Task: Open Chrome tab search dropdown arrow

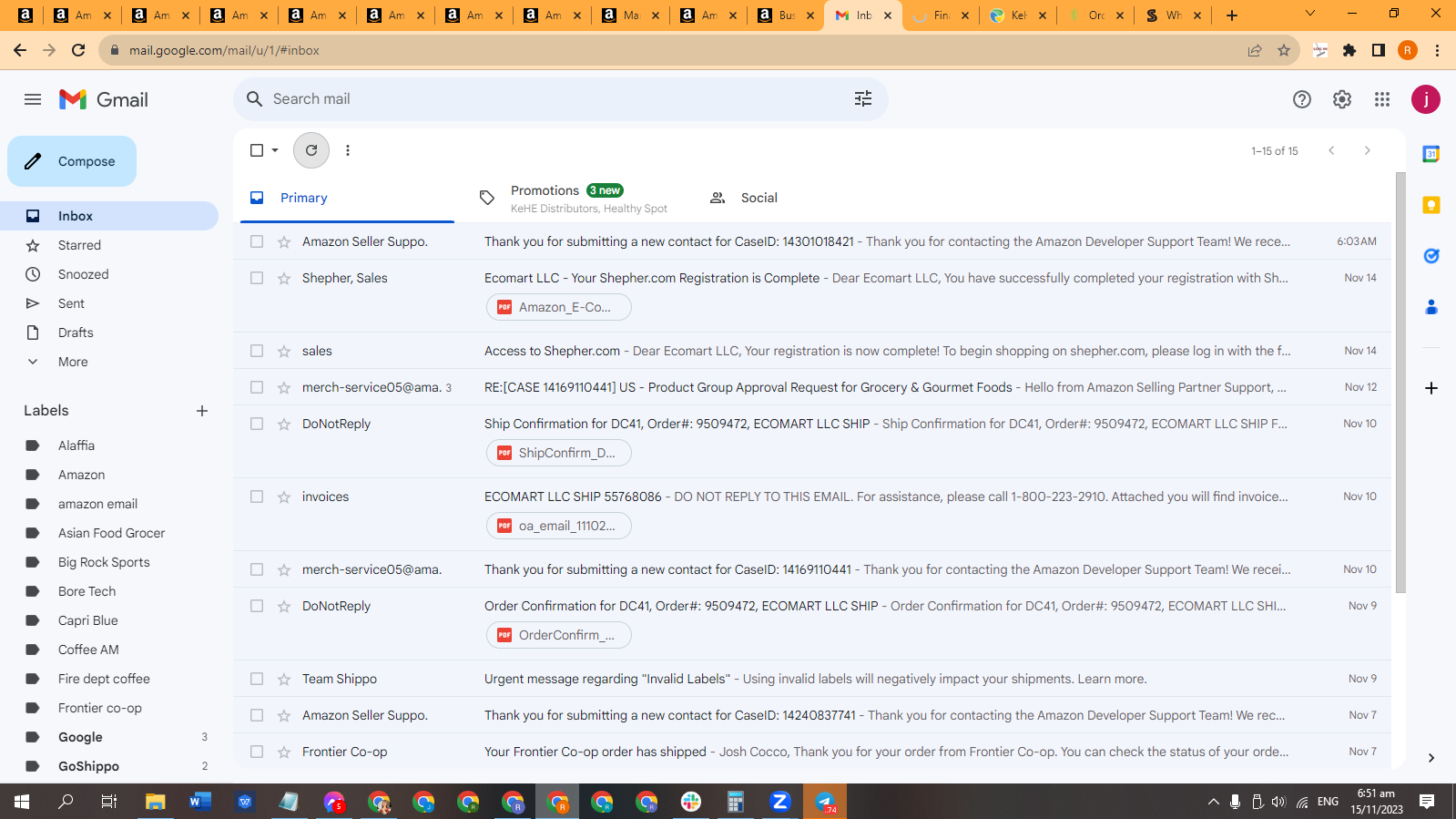Action: [x=1310, y=14]
